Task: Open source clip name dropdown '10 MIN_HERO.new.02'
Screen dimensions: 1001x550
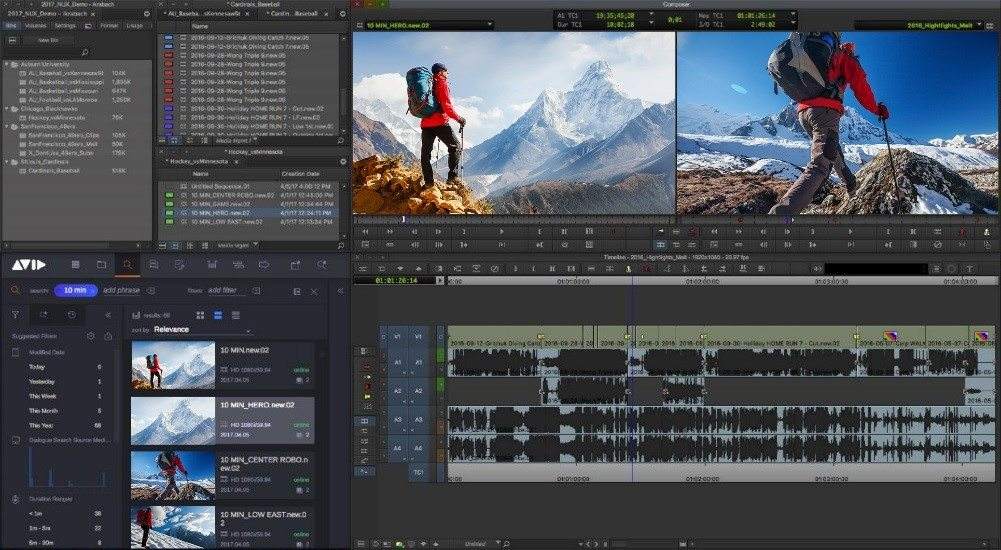Action: pos(429,25)
